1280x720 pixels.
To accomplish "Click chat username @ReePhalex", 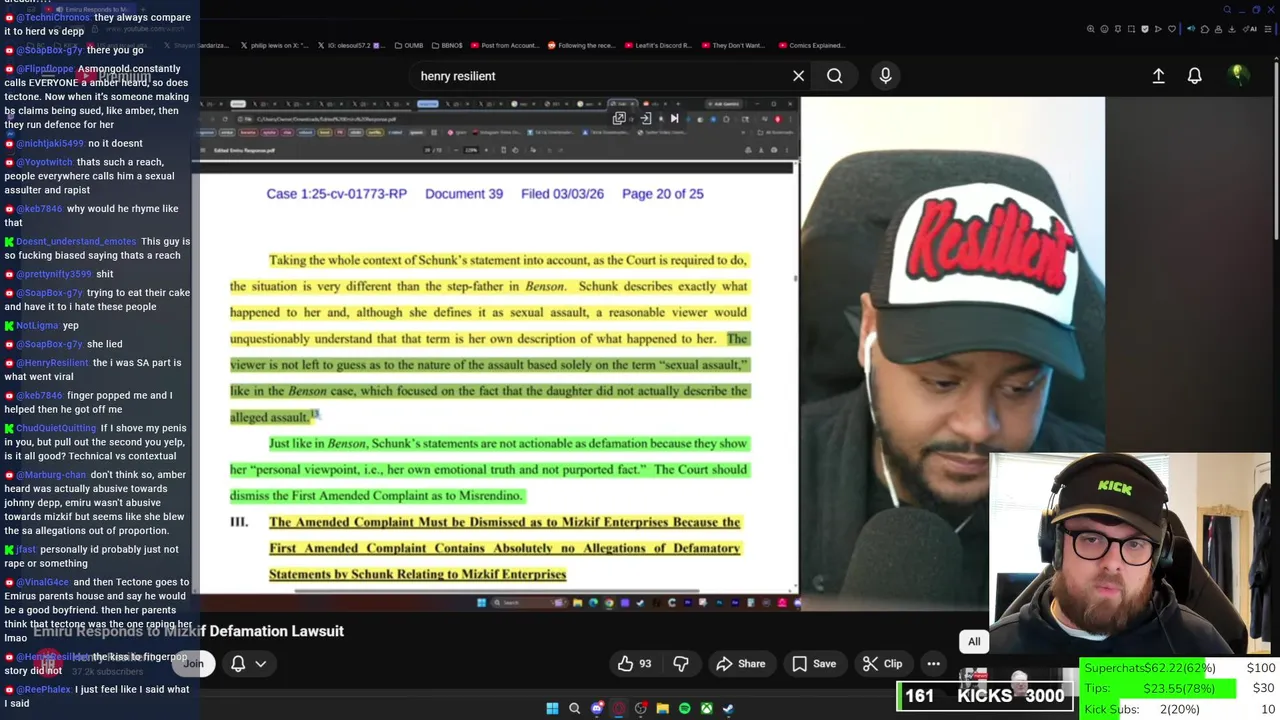I will 44,689.
